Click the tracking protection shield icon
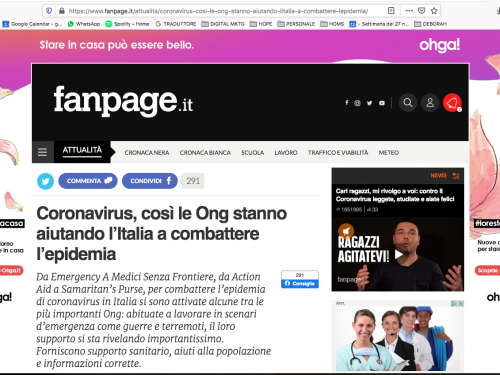500x375 pixels. click(49, 11)
